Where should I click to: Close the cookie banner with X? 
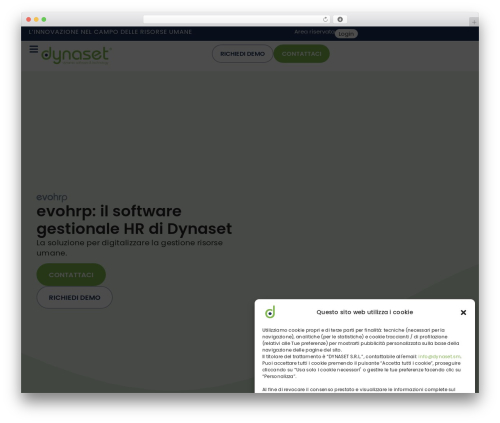pyautogui.click(x=463, y=312)
